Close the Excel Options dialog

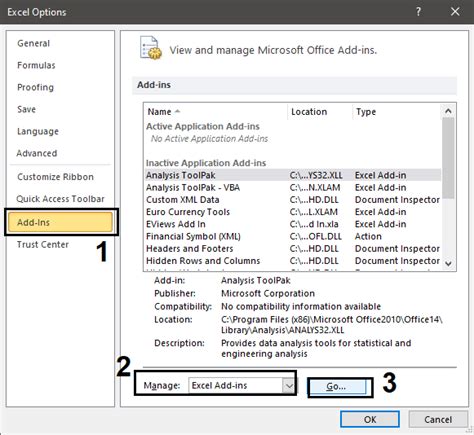point(455,12)
